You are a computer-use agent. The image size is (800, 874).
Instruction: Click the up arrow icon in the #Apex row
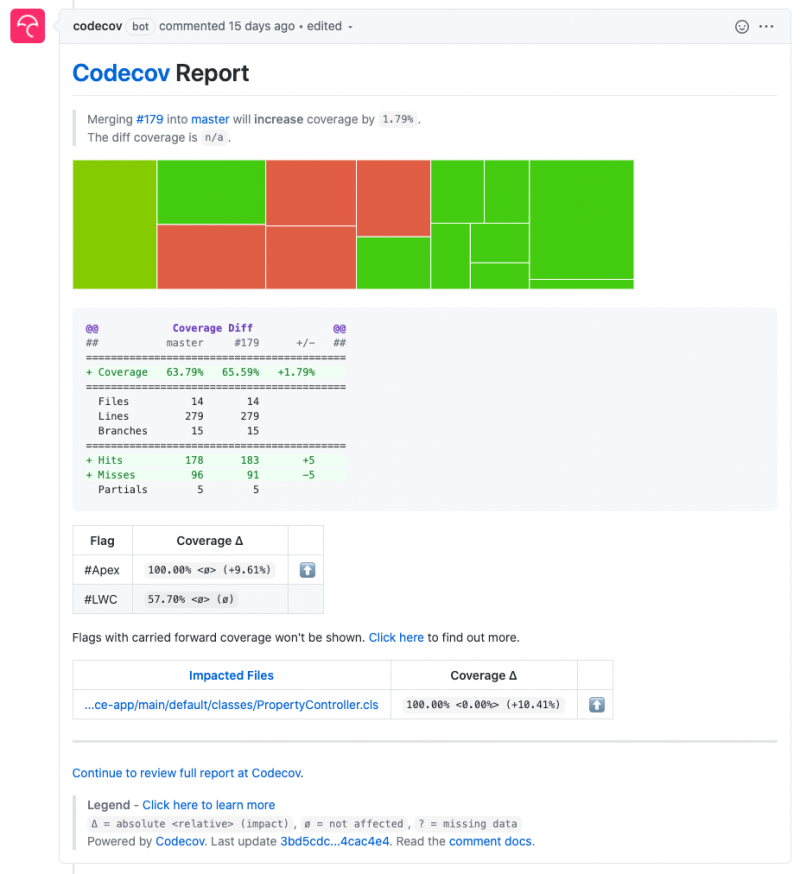coord(307,570)
